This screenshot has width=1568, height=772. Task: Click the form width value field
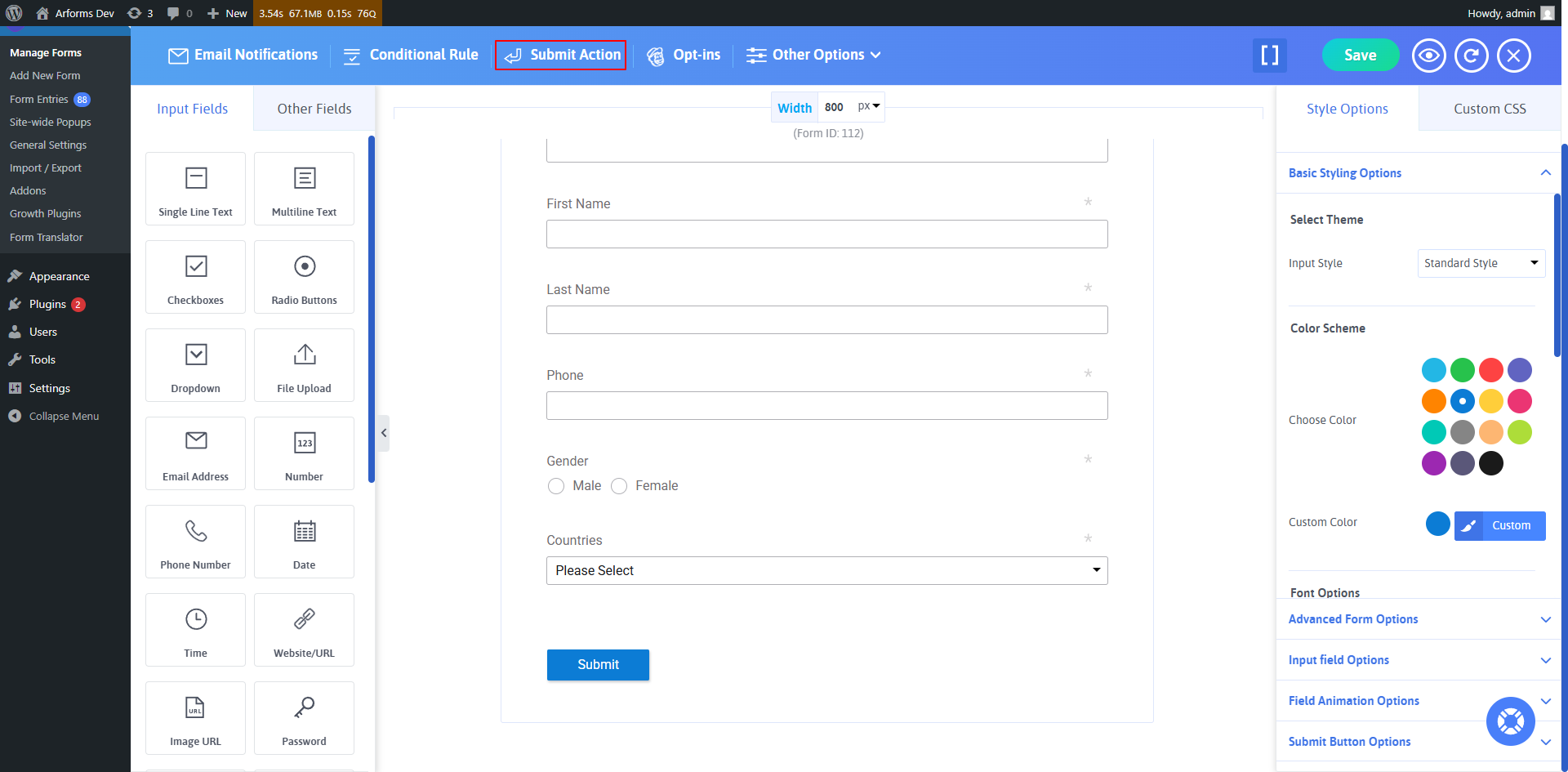(x=836, y=107)
